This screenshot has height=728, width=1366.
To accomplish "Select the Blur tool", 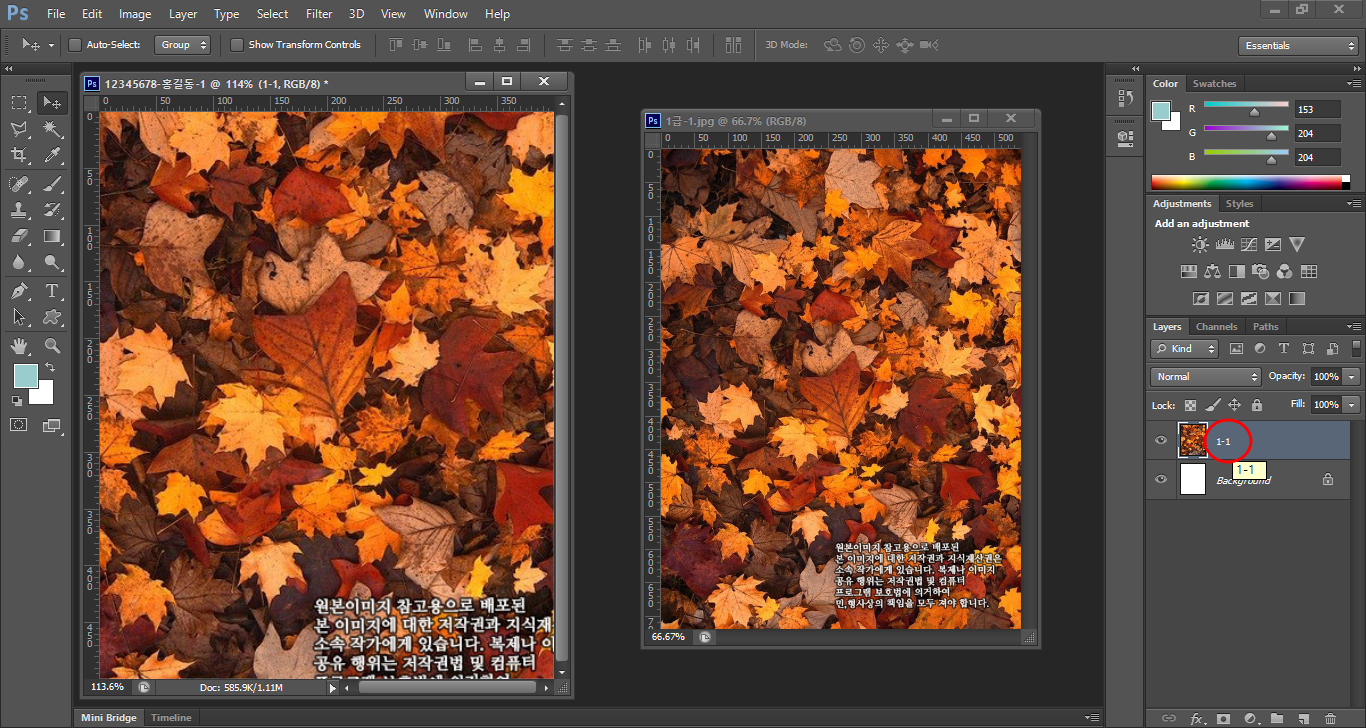I will (19, 263).
